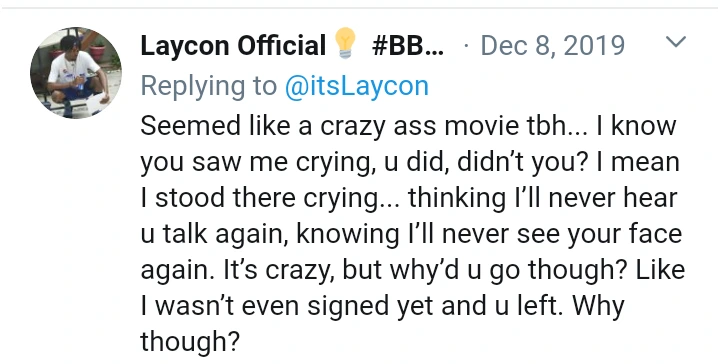Click the final word 'though?' in tweet
This screenshot has width=720, height=364.
coord(190,342)
